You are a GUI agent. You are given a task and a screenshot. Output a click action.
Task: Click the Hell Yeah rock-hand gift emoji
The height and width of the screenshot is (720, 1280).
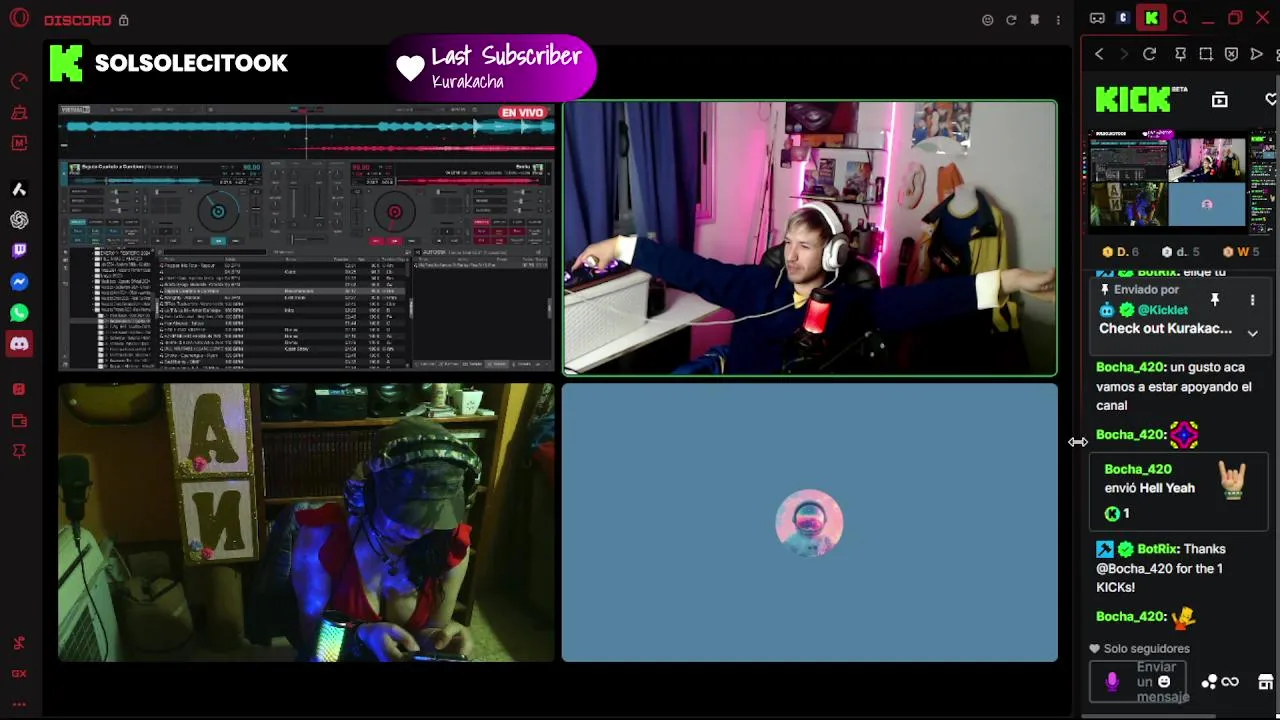coord(1232,481)
